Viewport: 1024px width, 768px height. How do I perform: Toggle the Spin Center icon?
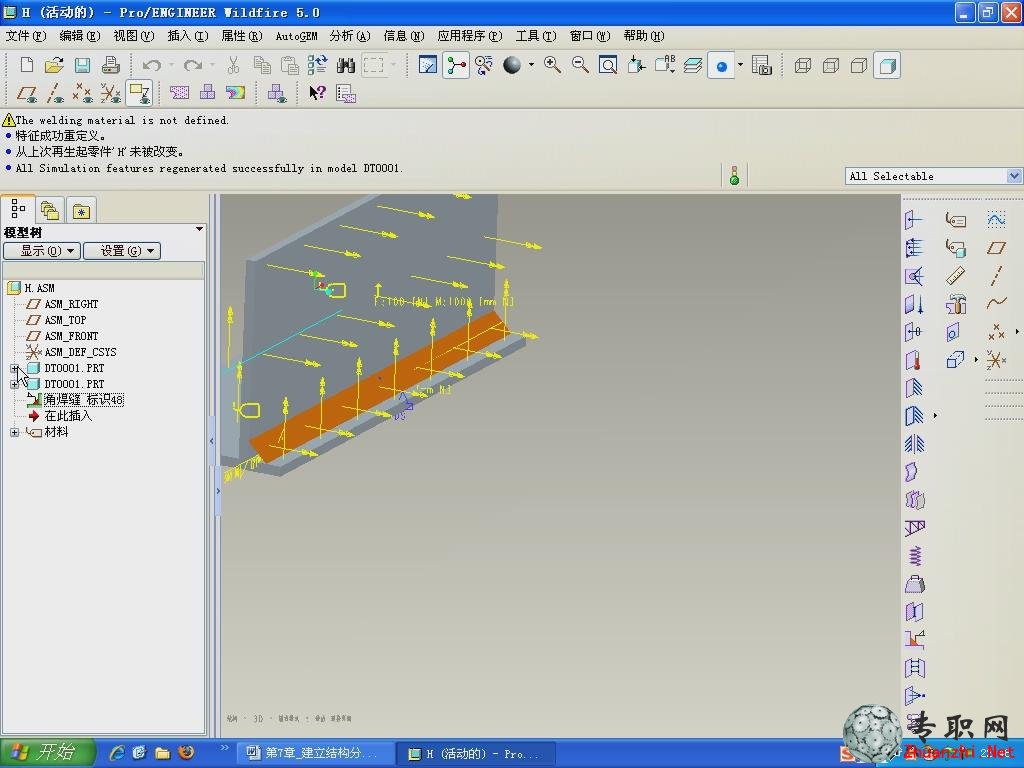click(x=456, y=65)
